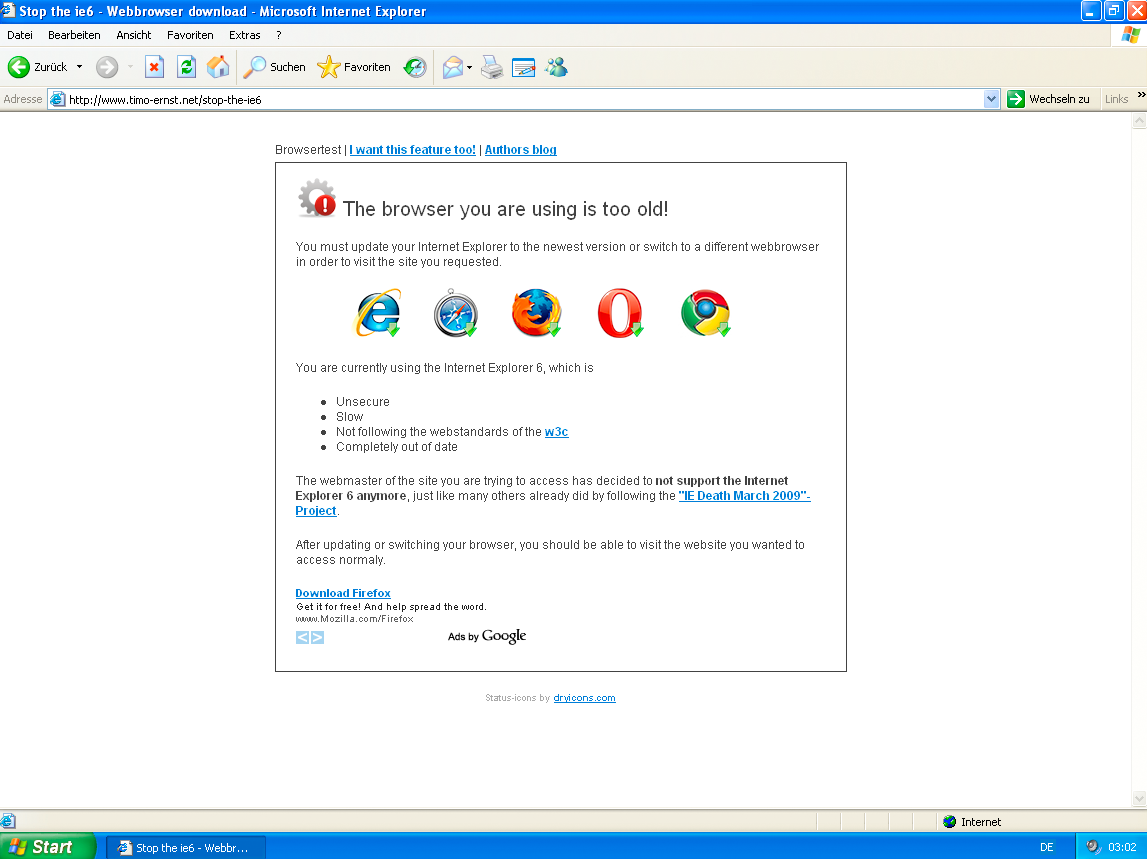
Task: Visit the dryicons.com link
Action: tap(584, 698)
